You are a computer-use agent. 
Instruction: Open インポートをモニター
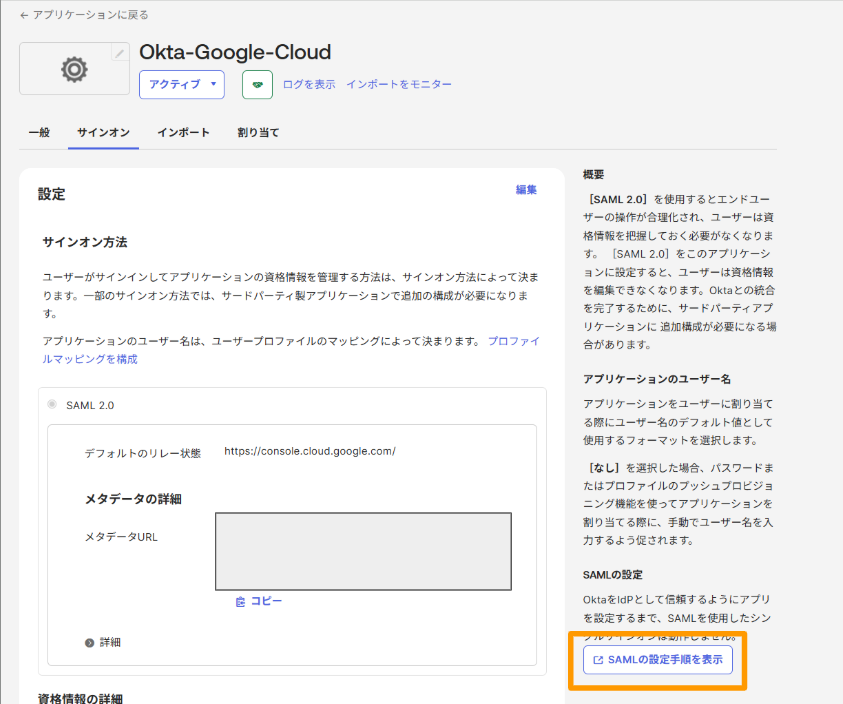pyautogui.click(x=399, y=85)
